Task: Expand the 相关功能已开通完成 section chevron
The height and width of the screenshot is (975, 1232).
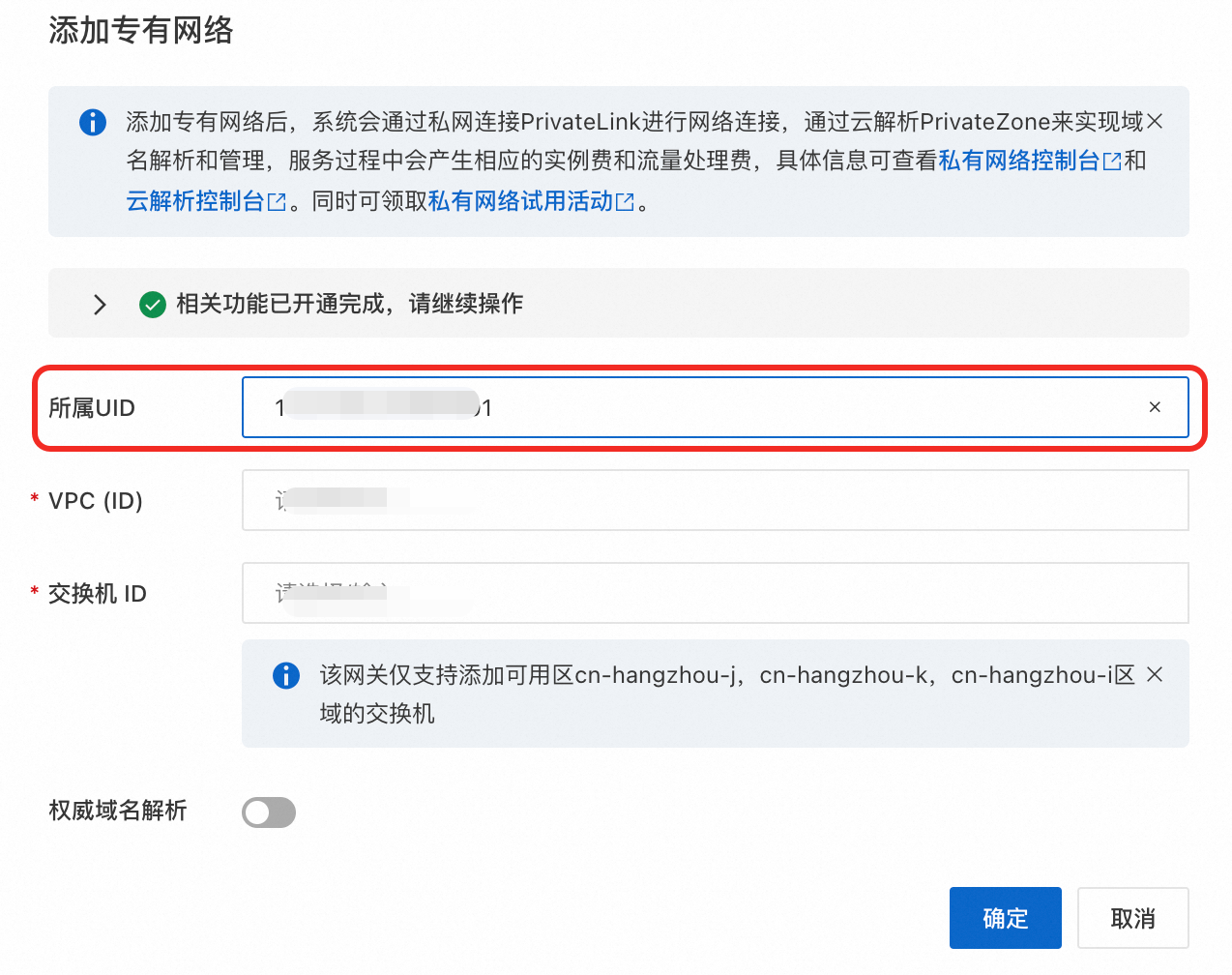Action: pos(100,305)
